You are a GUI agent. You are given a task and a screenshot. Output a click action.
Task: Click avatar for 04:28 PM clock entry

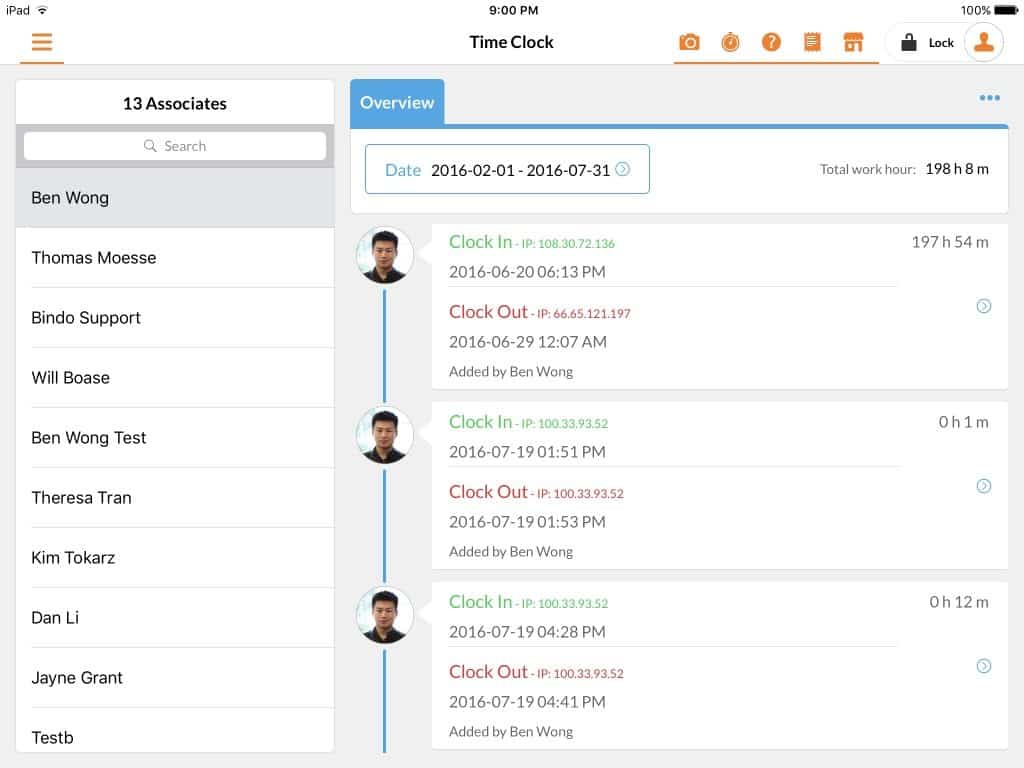pyautogui.click(x=385, y=615)
